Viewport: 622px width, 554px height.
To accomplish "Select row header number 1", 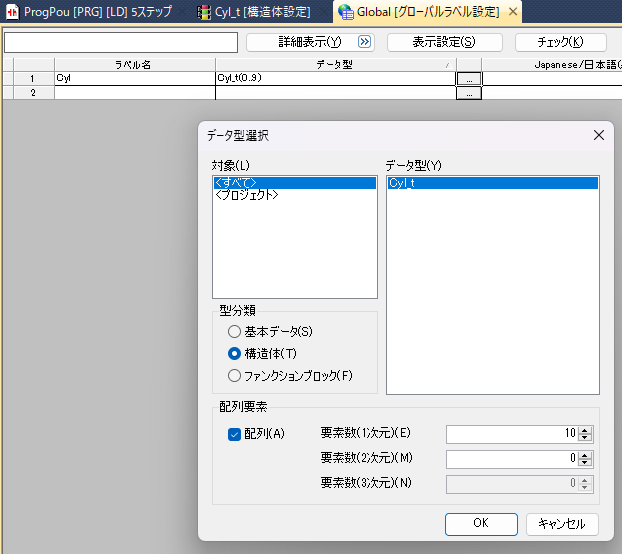I will (33, 79).
